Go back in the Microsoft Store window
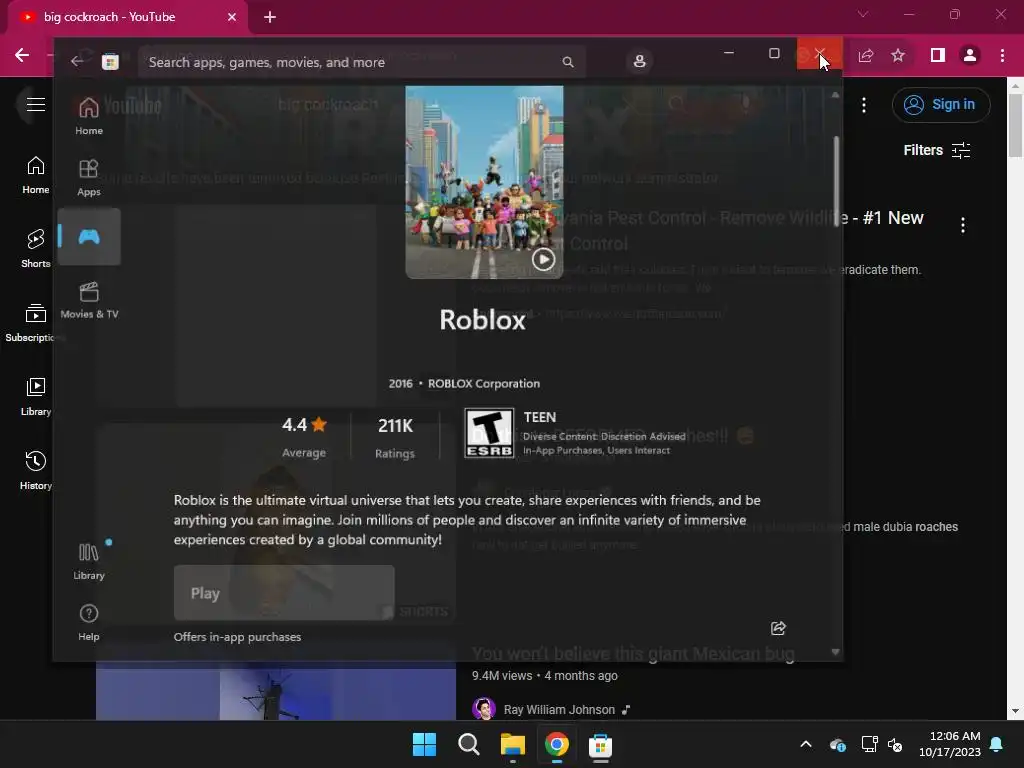This screenshot has height=768, width=1024. tap(77, 61)
